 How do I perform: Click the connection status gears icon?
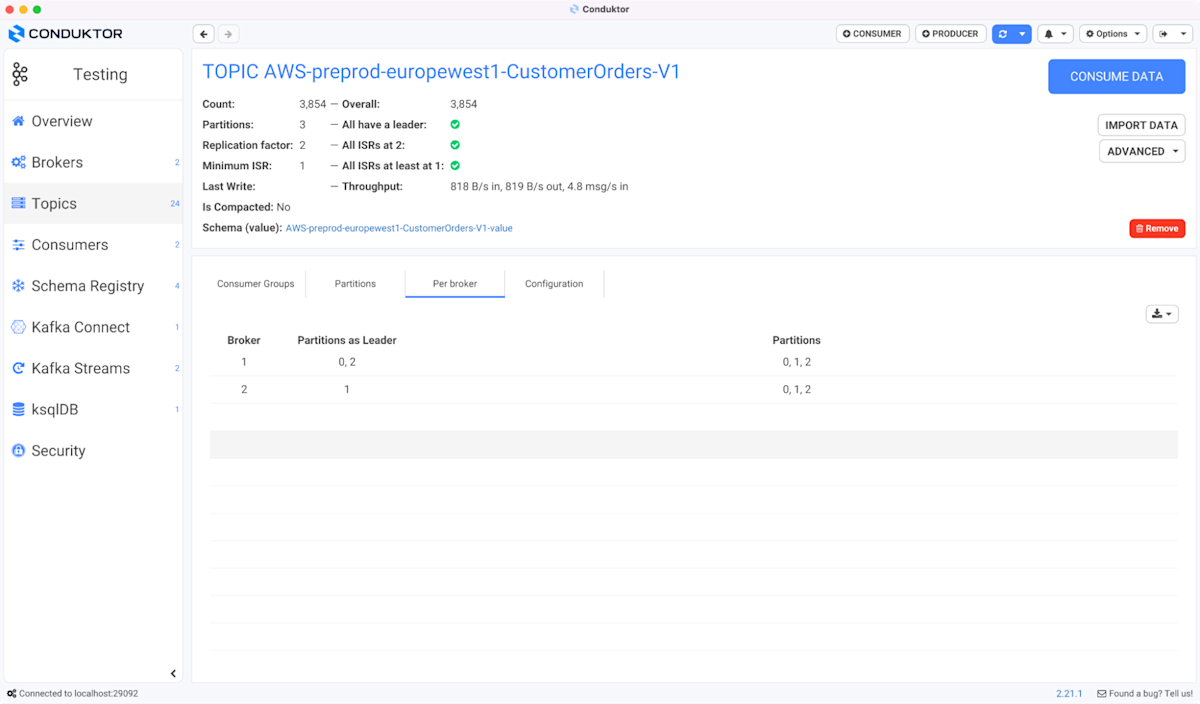(11, 693)
